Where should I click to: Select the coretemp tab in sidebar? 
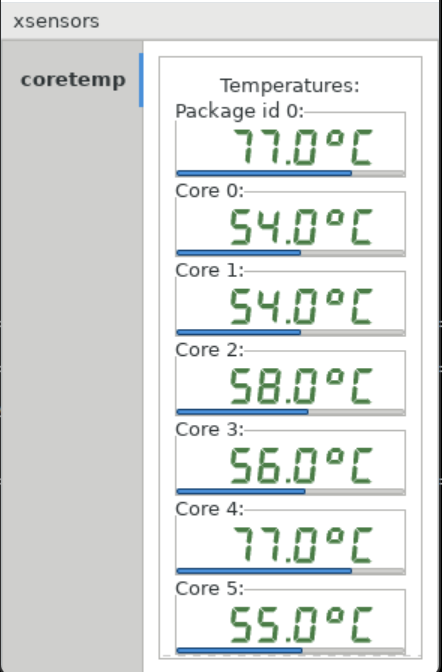tap(73, 80)
